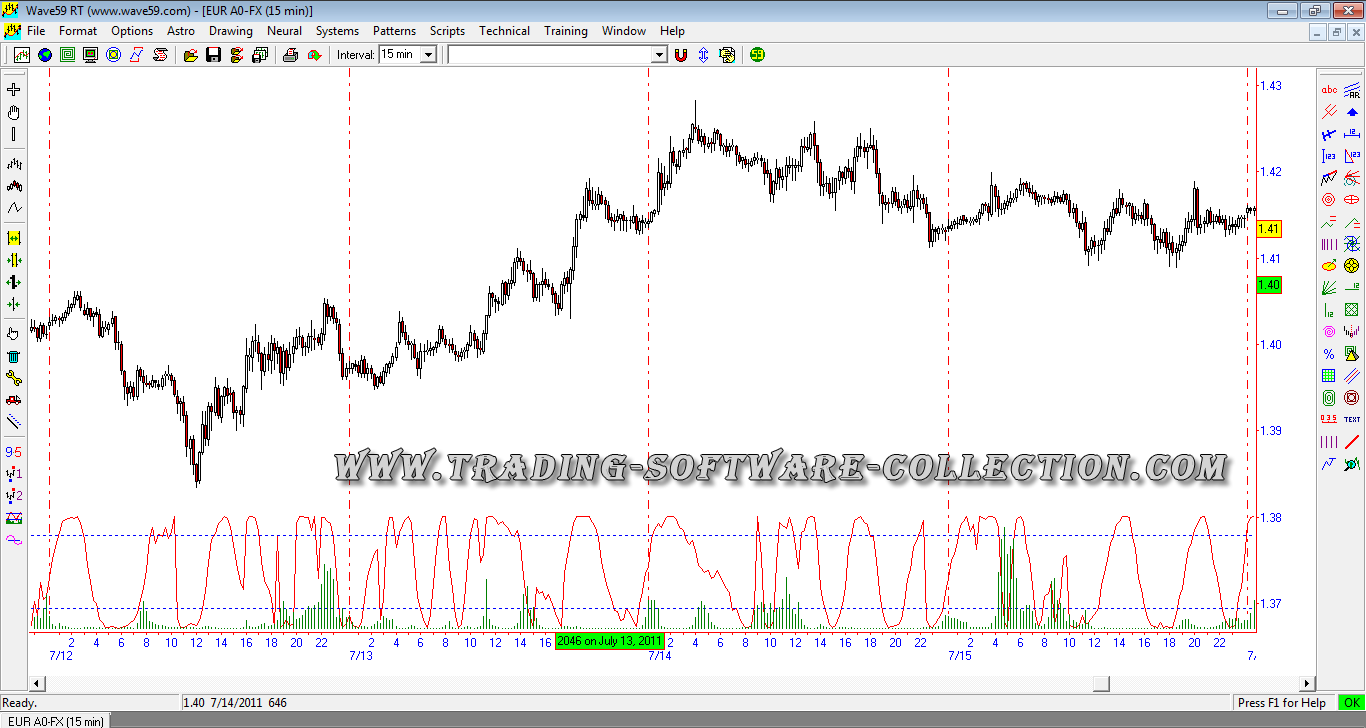Open the Astro menu

181,31
